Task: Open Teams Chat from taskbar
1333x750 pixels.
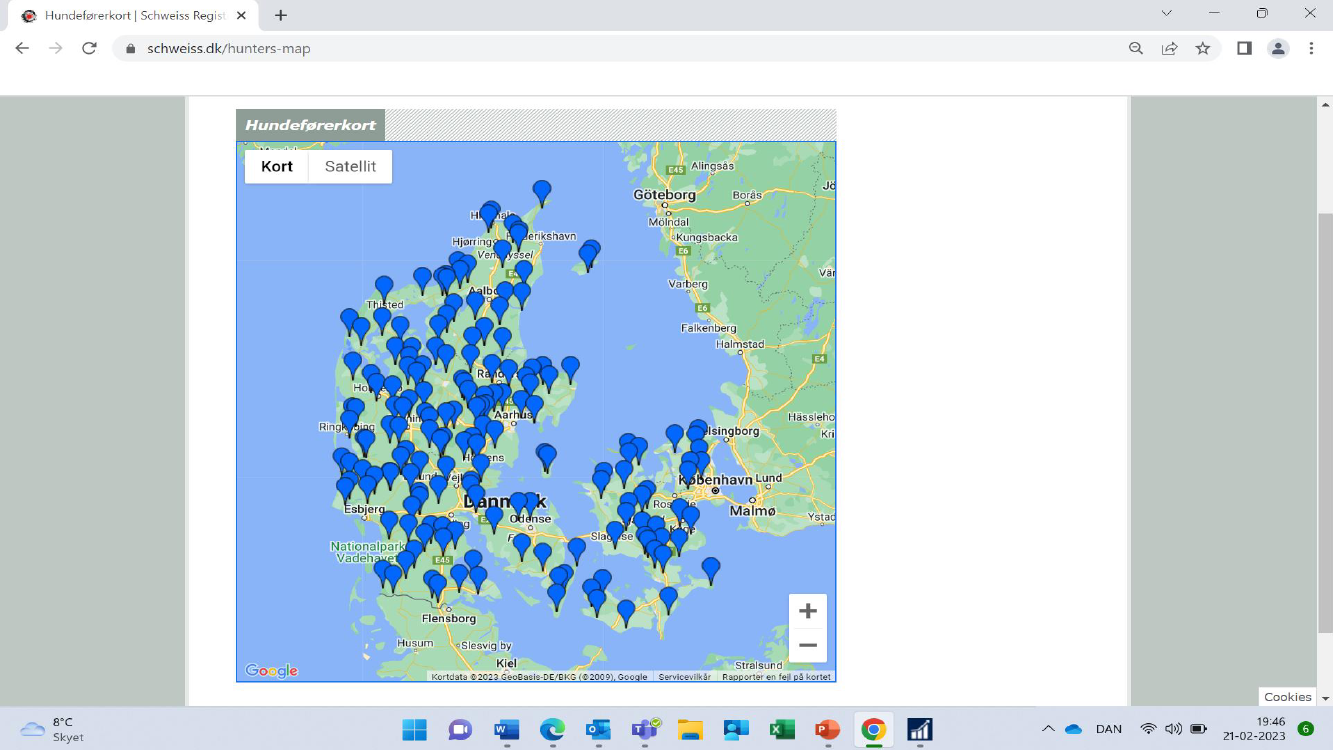Action: click(x=460, y=729)
